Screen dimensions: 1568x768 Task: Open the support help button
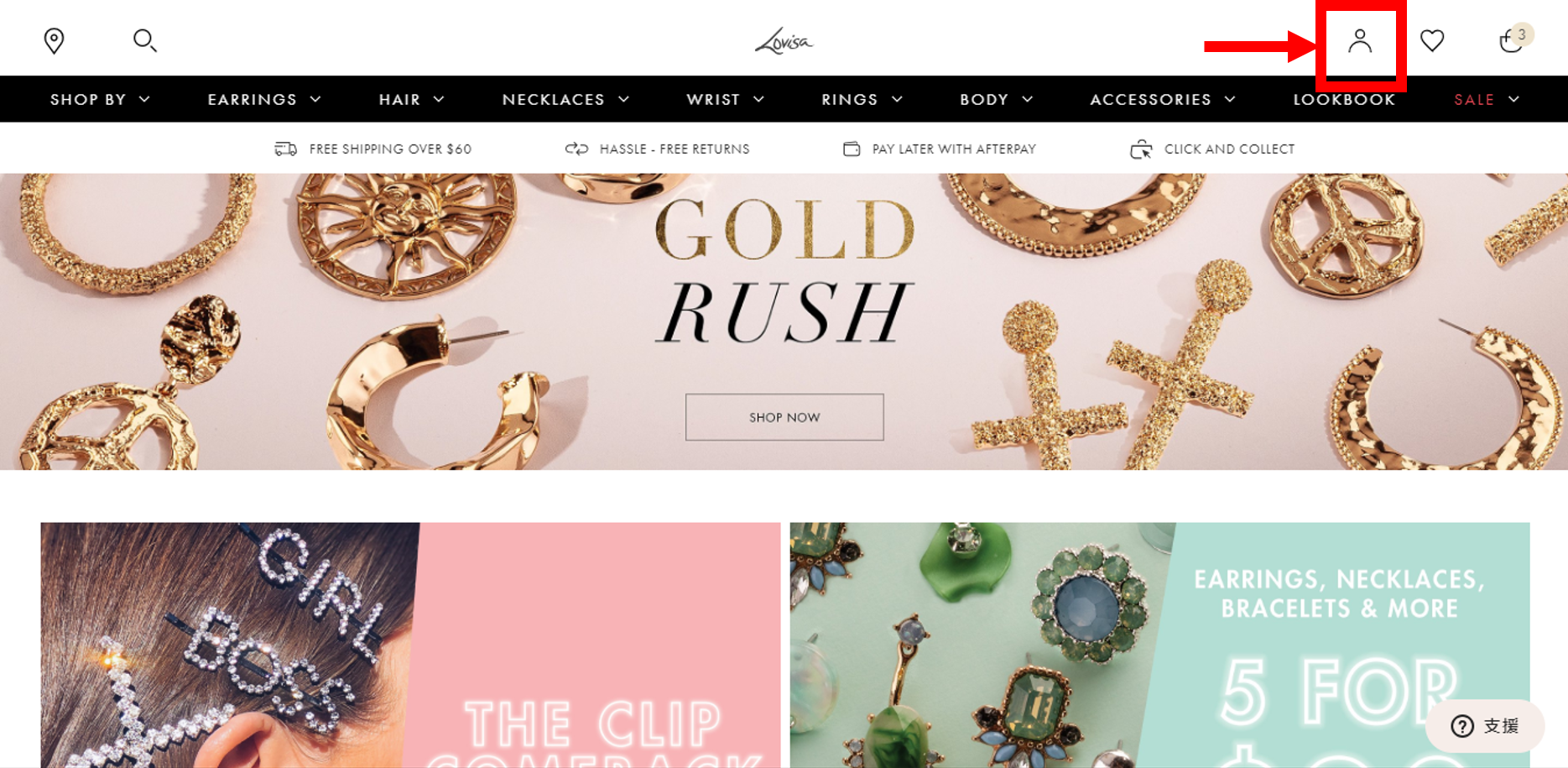click(x=1485, y=726)
